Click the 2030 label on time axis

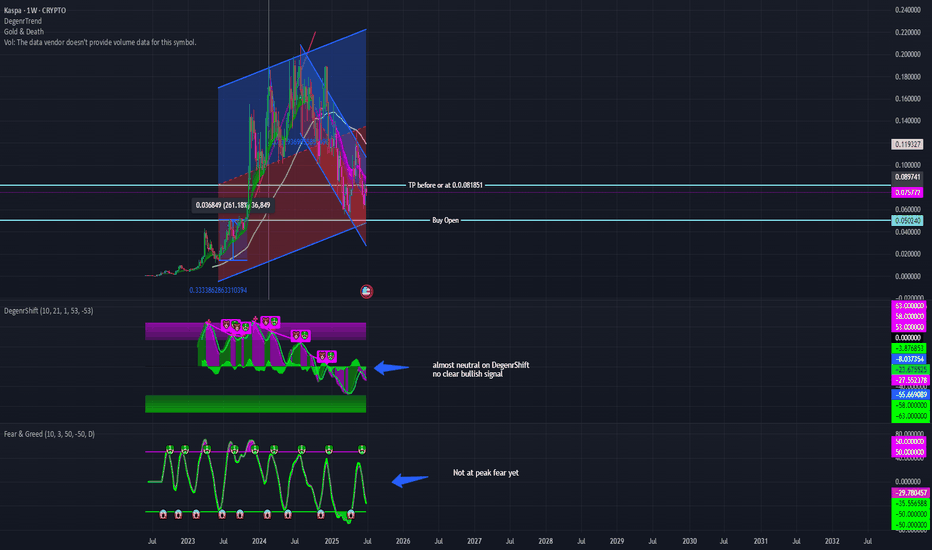689,540
